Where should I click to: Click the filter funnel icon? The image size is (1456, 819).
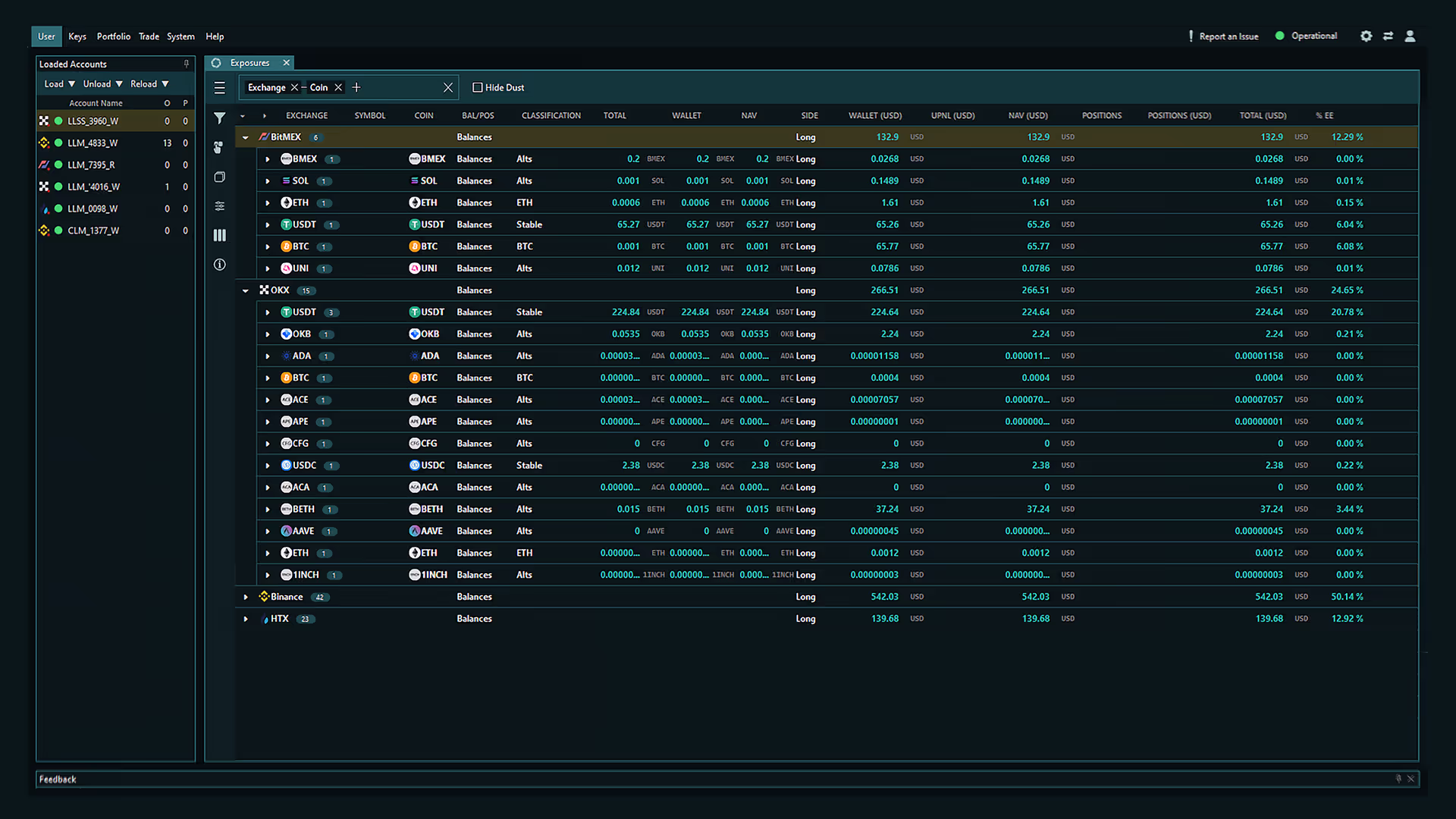(220, 118)
